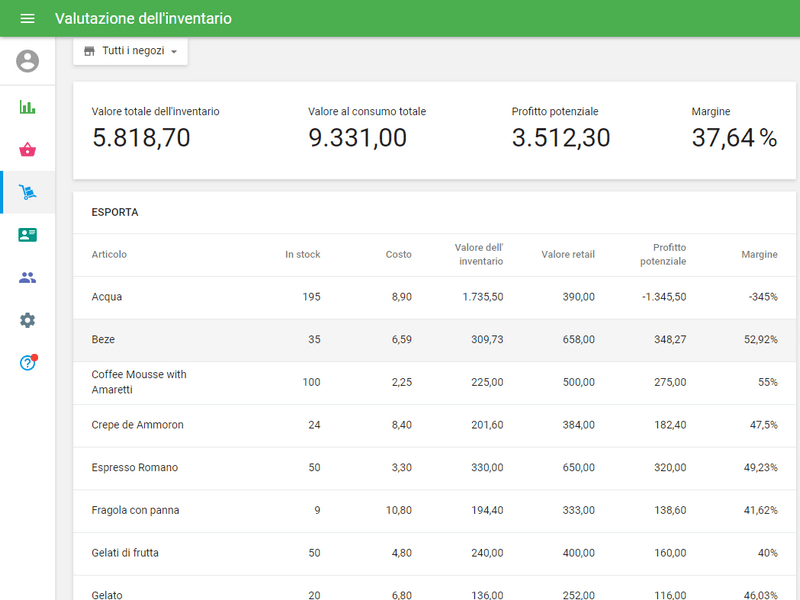This screenshot has width=800, height=600.
Task: Click the ESPORTA export button
Action: coord(115,213)
